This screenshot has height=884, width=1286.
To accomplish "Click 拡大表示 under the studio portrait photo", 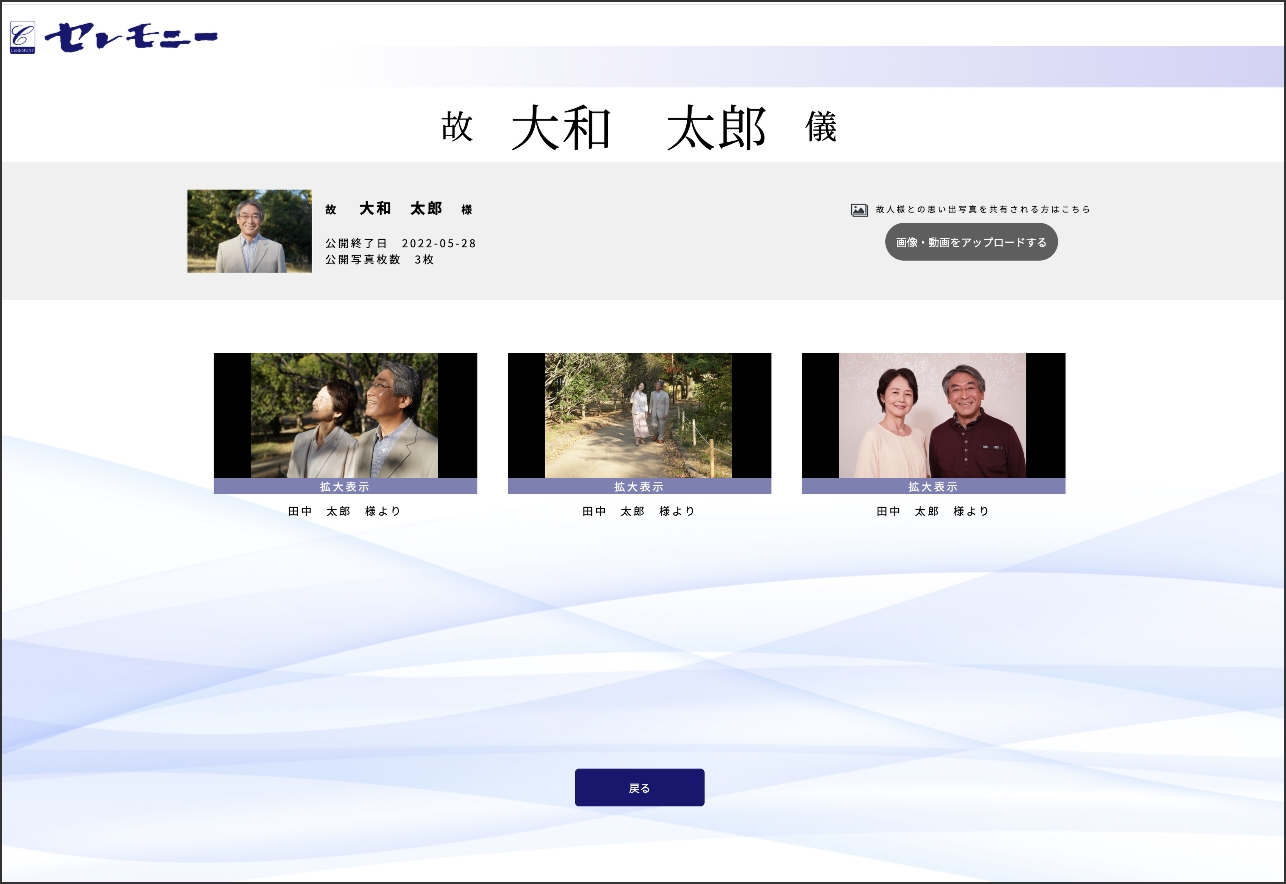I will tap(933, 487).
